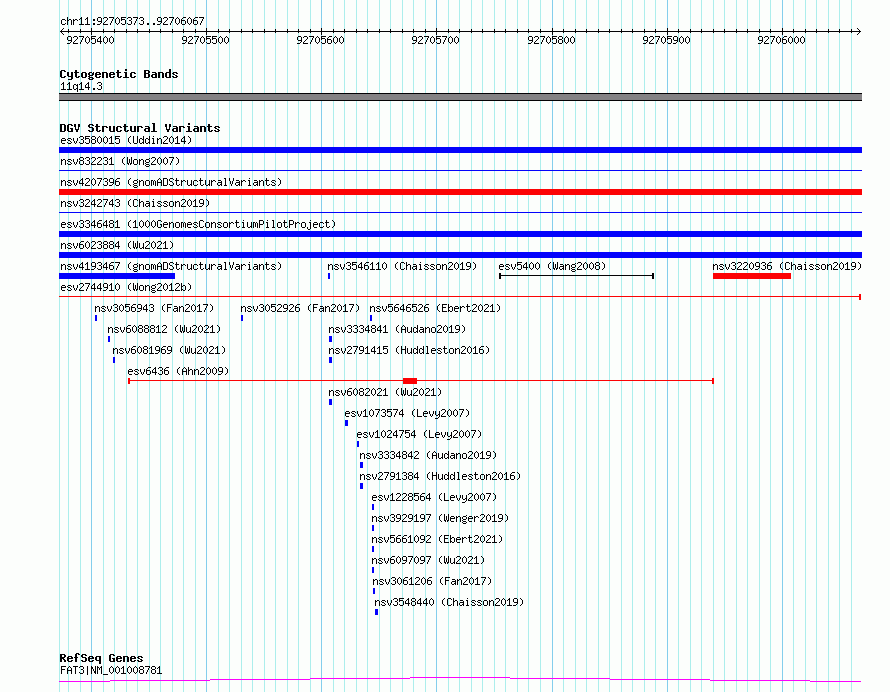
Task: Open esv3346481 1000GenomesConsortiumPilotProject label
Action: click(198, 224)
